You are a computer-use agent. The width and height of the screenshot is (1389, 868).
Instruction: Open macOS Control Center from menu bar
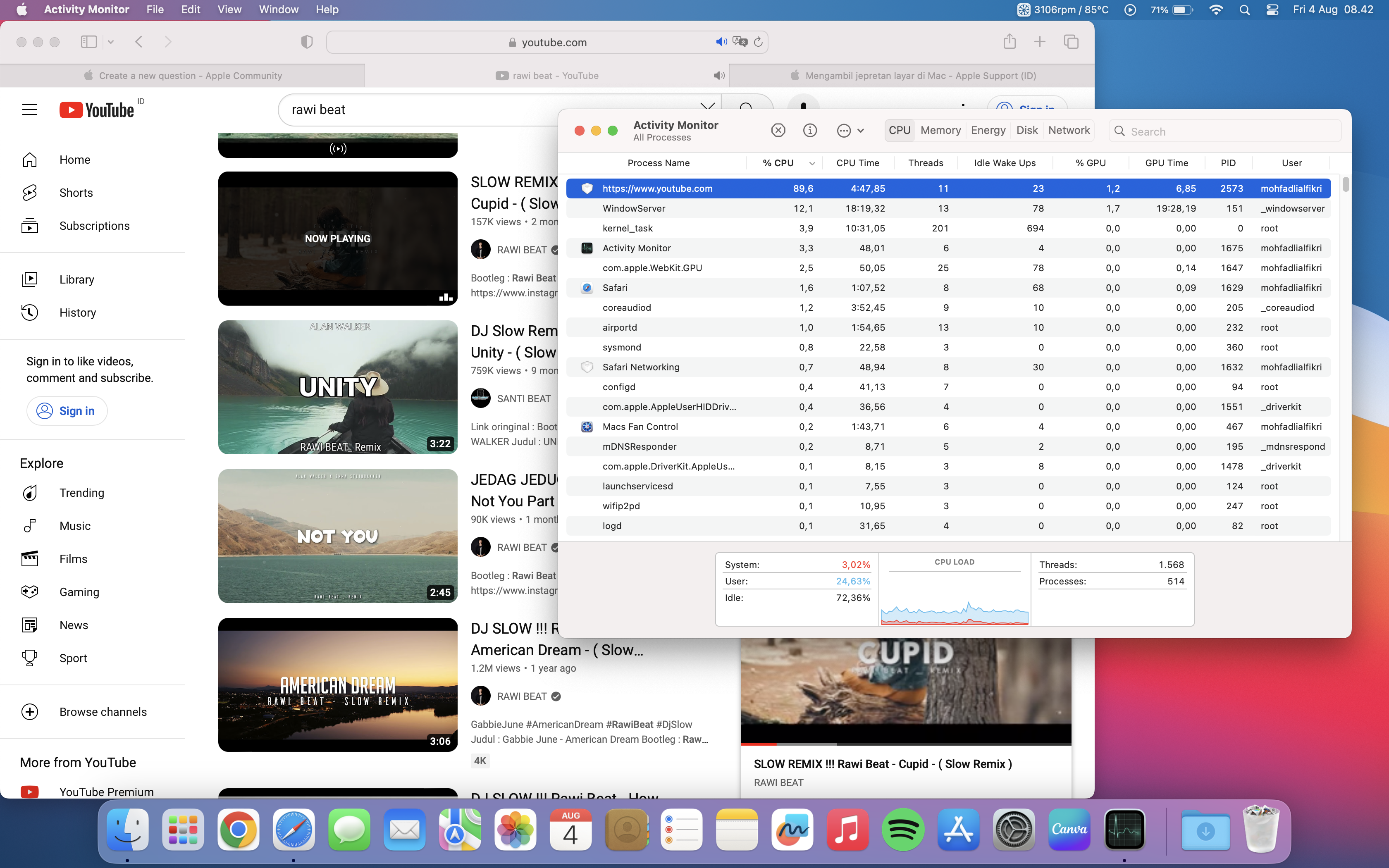(x=1272, y=10)
